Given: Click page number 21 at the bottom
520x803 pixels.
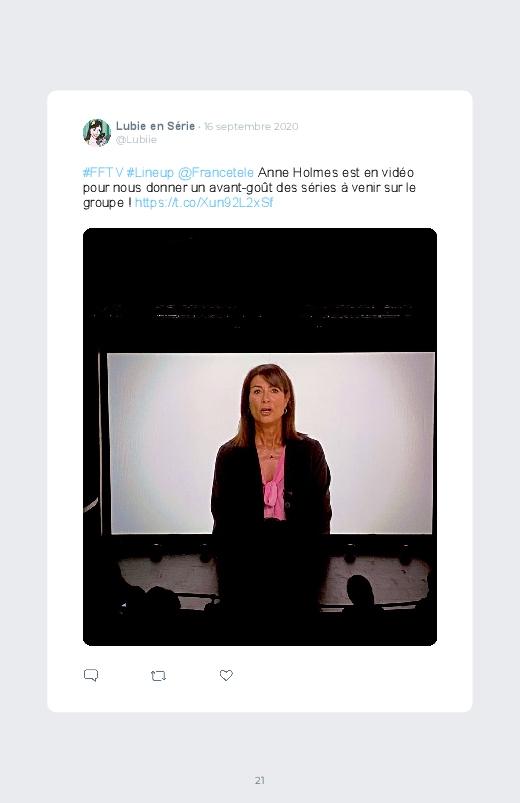Looking at the screenshot, I should tap(260, 780).
